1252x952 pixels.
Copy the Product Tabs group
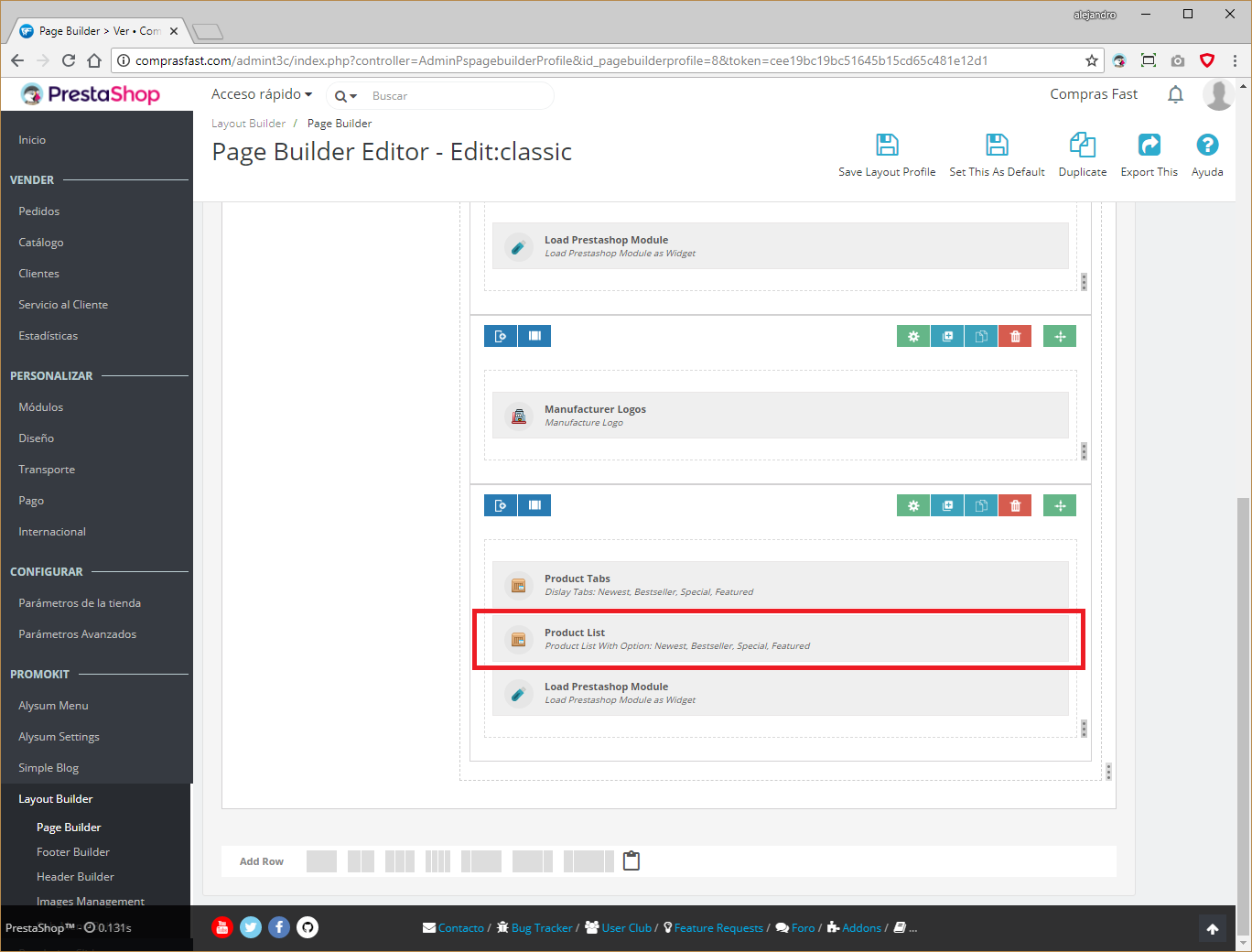(x=981, y=505)
